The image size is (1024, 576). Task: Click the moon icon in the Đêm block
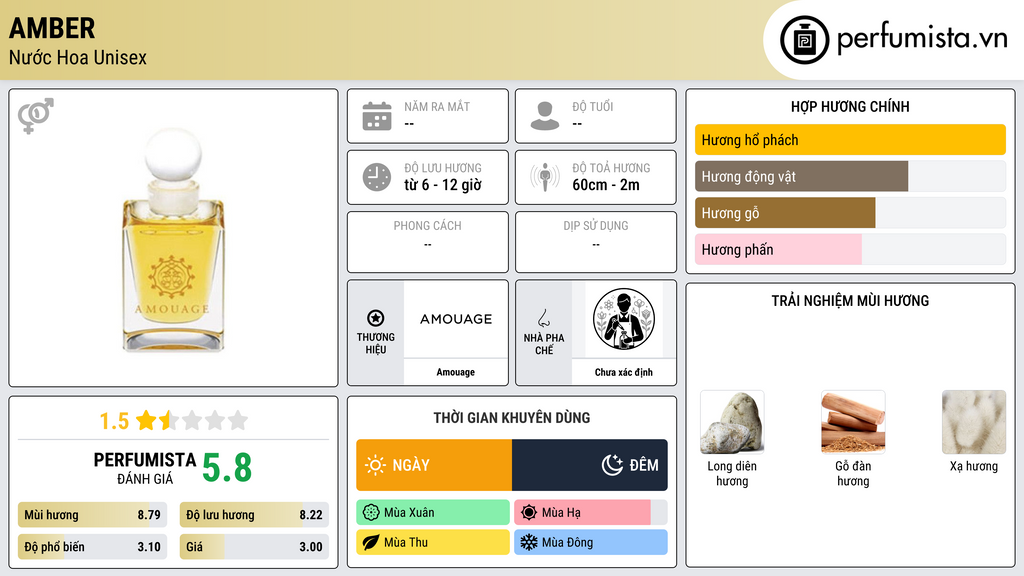tap(612, 465)
